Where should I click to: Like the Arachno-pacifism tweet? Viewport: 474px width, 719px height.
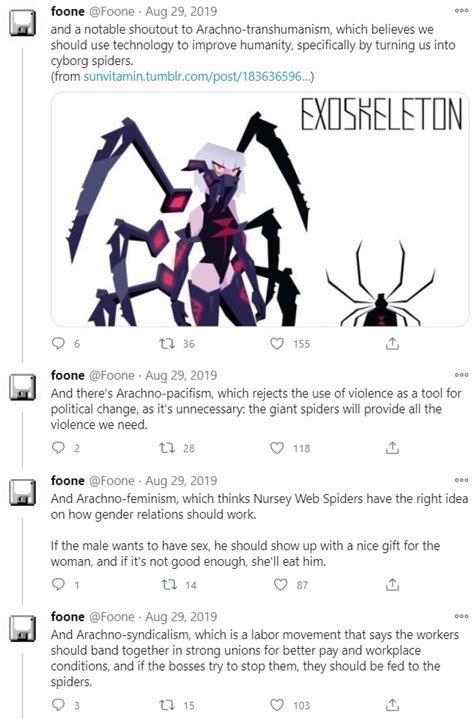277,448
